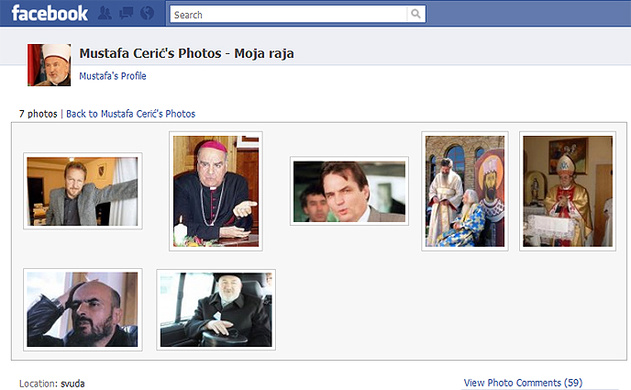Open photo of Orthodox priests outdoors

(465, 191)
